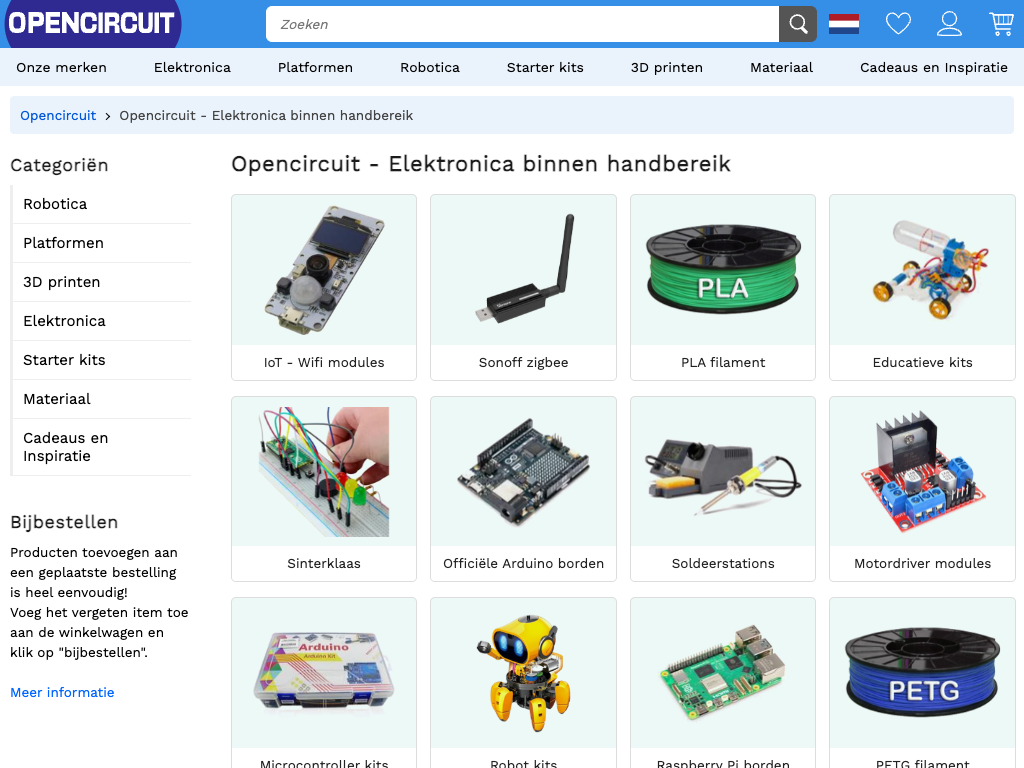Image resolution: width=1024 pixels, height=768 pixels.
Task: Open the Soldeerstations image
Action: [x=723, y=472]
